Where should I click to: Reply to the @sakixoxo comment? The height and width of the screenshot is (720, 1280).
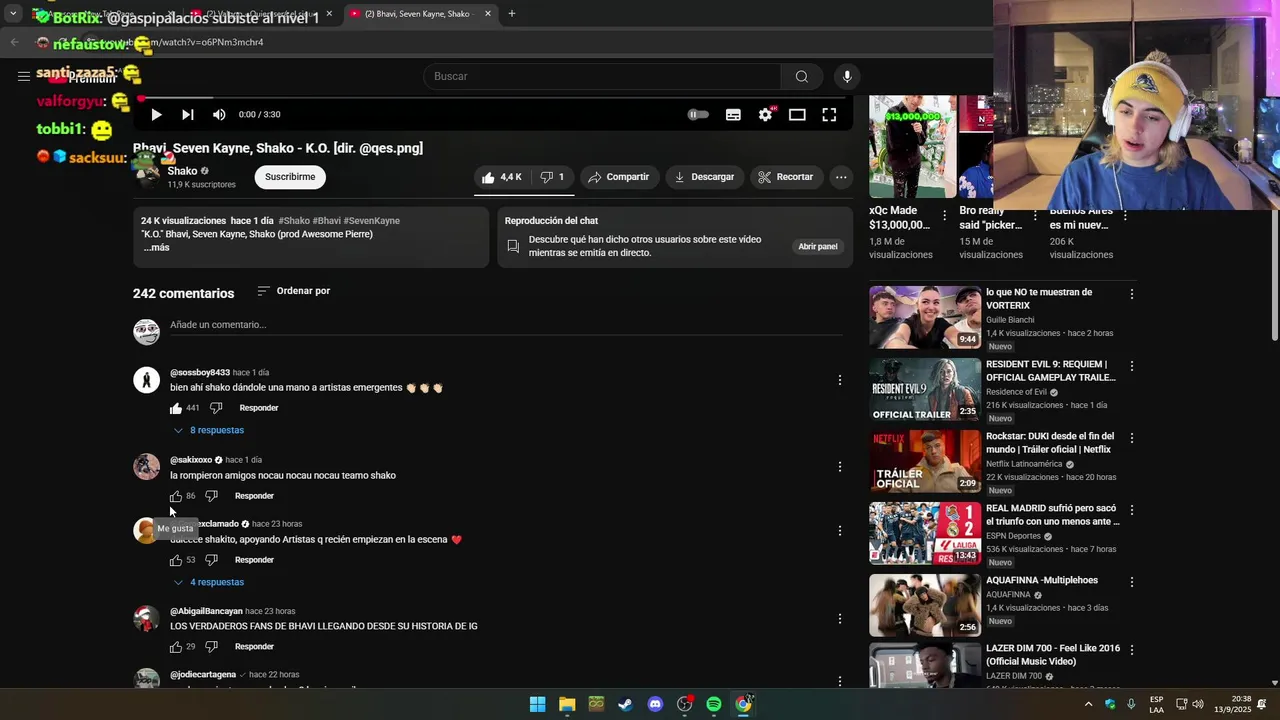pos(254,496)
